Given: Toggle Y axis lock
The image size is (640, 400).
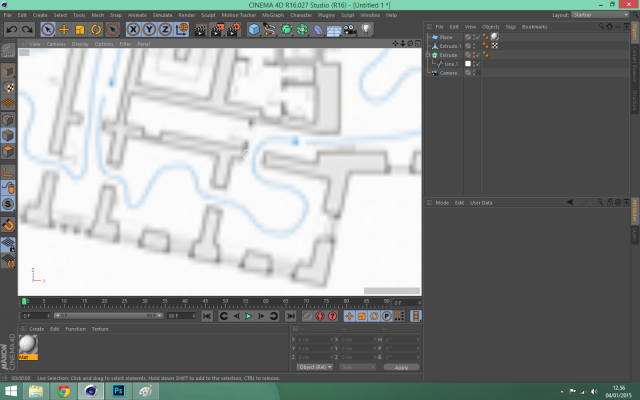Looking at the screenshot, I should [149, 30].
